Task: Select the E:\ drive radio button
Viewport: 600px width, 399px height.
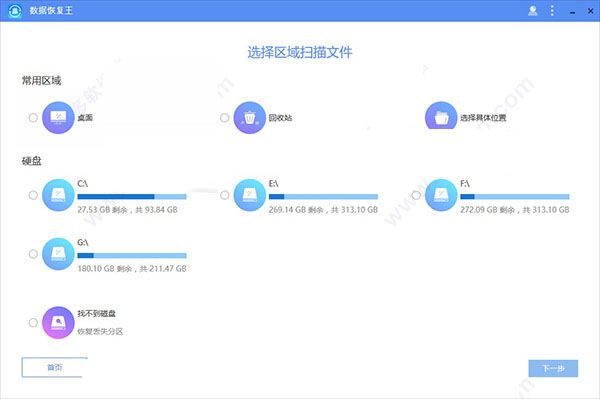Action: [225, 195]
